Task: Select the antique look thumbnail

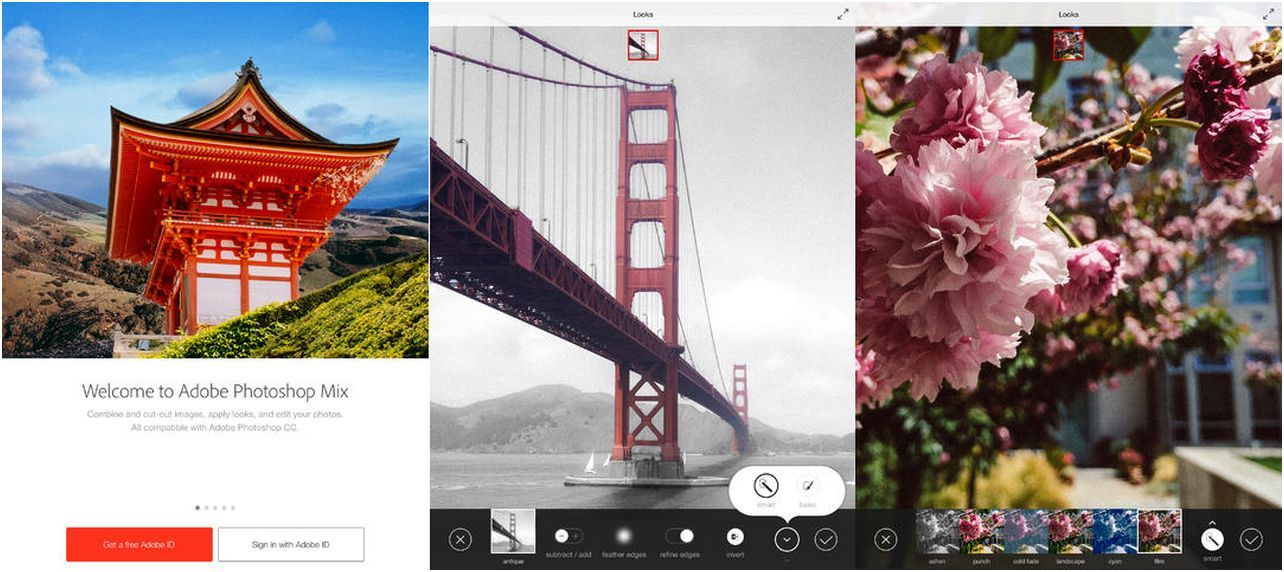Action: click(x=513, y=531)
